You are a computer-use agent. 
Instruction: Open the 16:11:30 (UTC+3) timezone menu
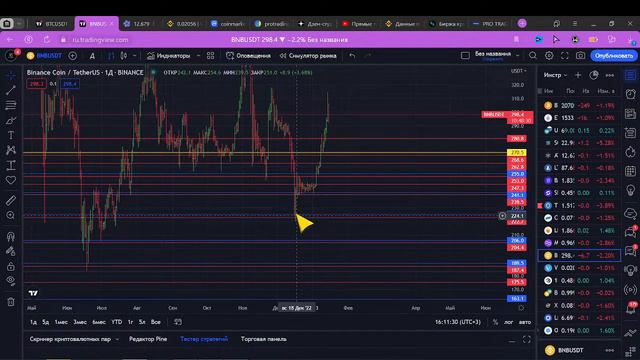click(458, 322)
